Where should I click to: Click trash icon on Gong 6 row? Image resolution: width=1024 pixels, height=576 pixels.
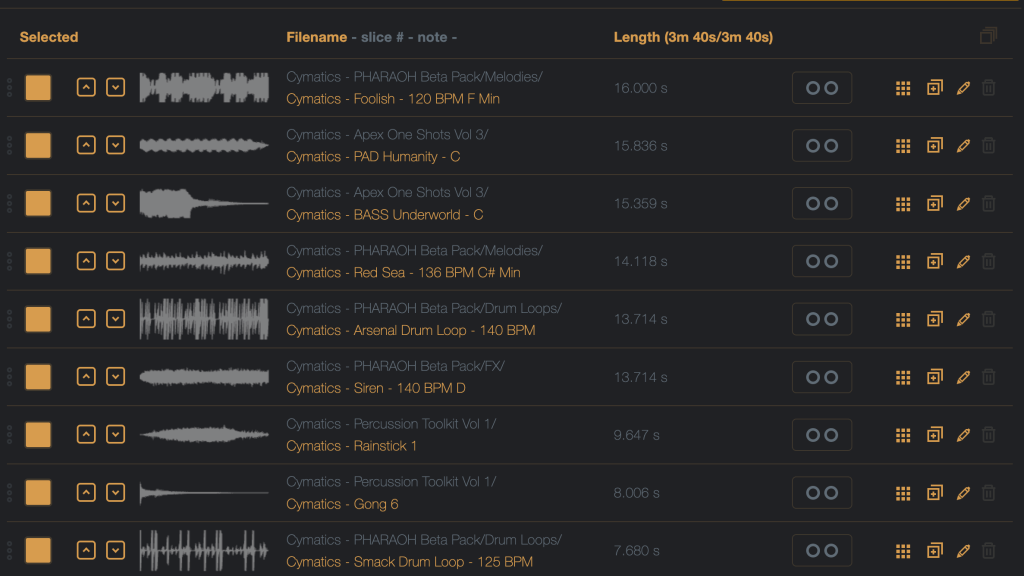[988, 494]
